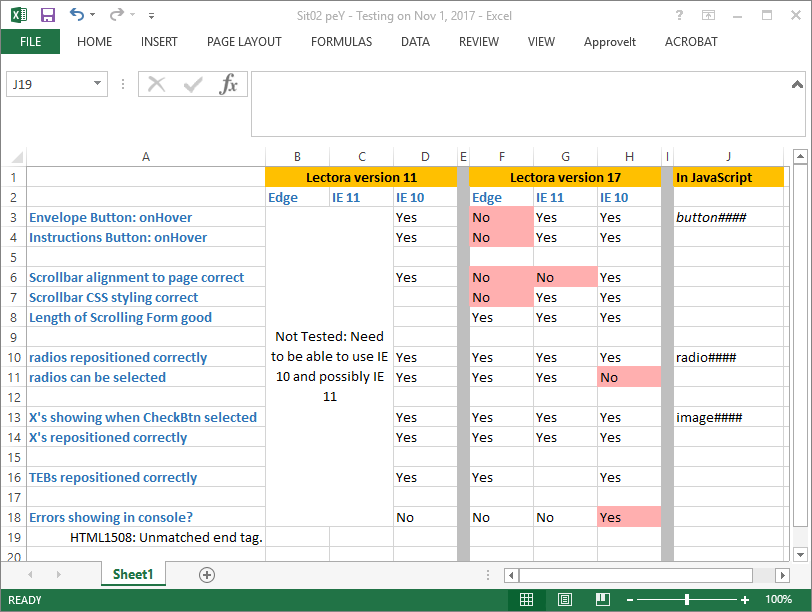Image resolution: width=812 pixels, height=612 pixels.
Task: Select the DATA ribbon tab
Action: point(415,41)
